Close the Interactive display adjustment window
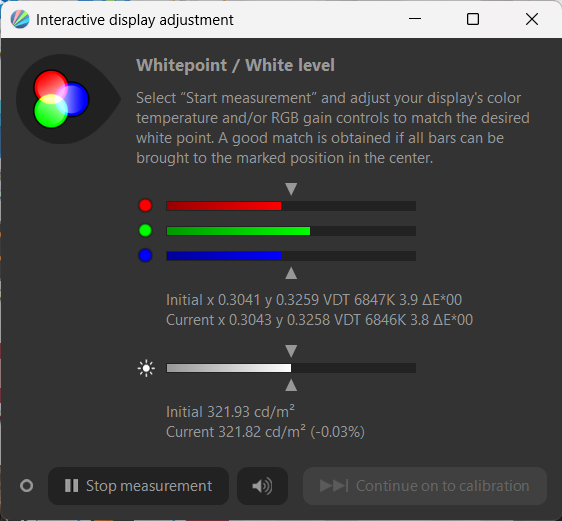Screen dimensions: 562x521 pyautogui.click(x=532, y=19)
